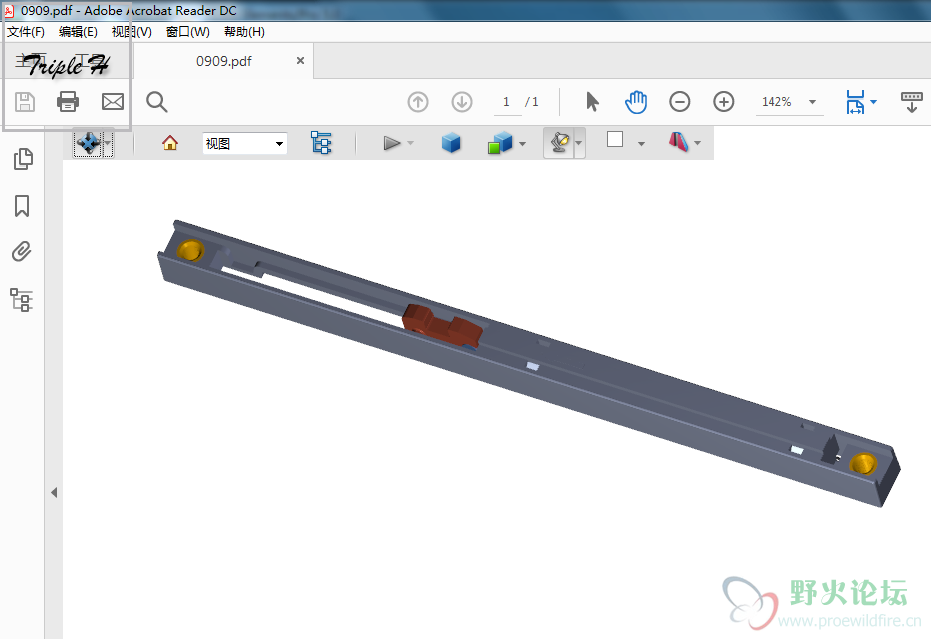Open the model tree side panel

[22, 300]
